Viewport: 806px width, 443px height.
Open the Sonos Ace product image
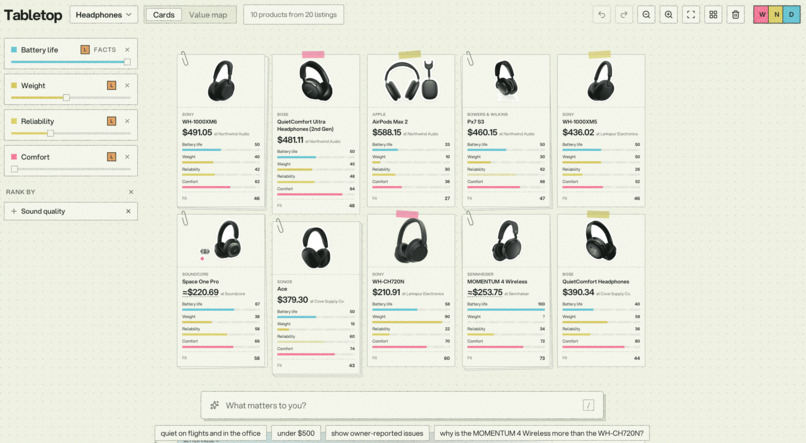316,248
